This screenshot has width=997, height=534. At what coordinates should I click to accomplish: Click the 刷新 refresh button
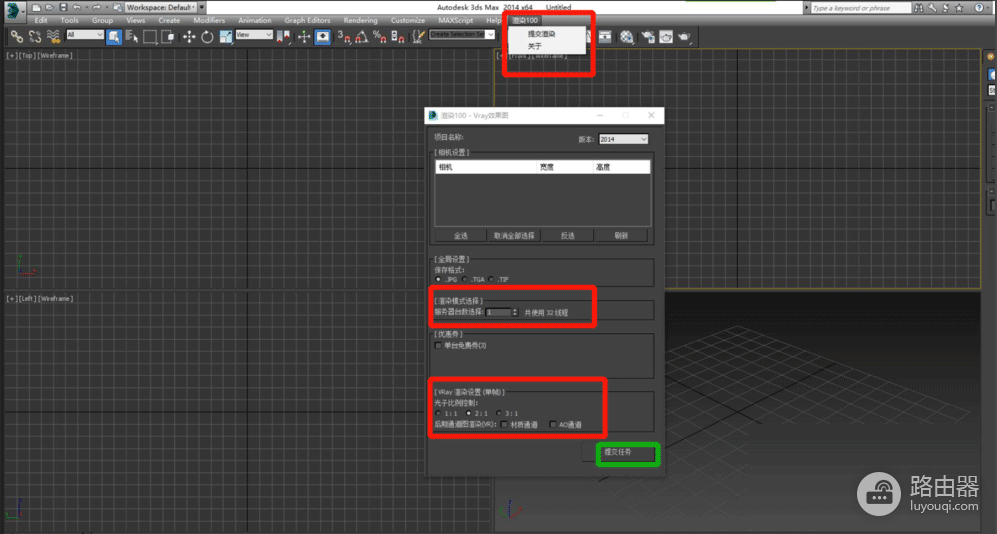(621, 235)
